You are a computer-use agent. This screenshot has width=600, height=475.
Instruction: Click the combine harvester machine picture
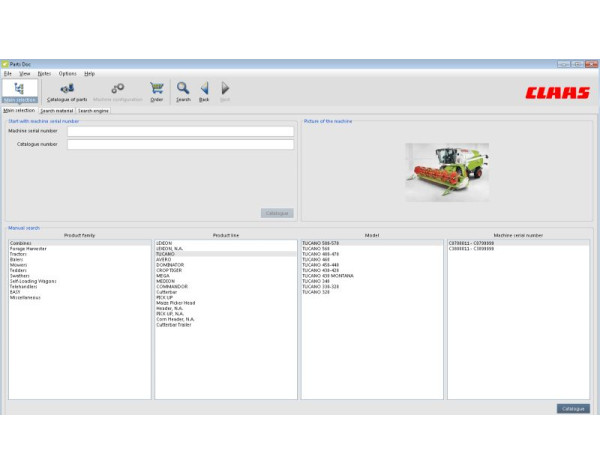(x=447, y=171)
